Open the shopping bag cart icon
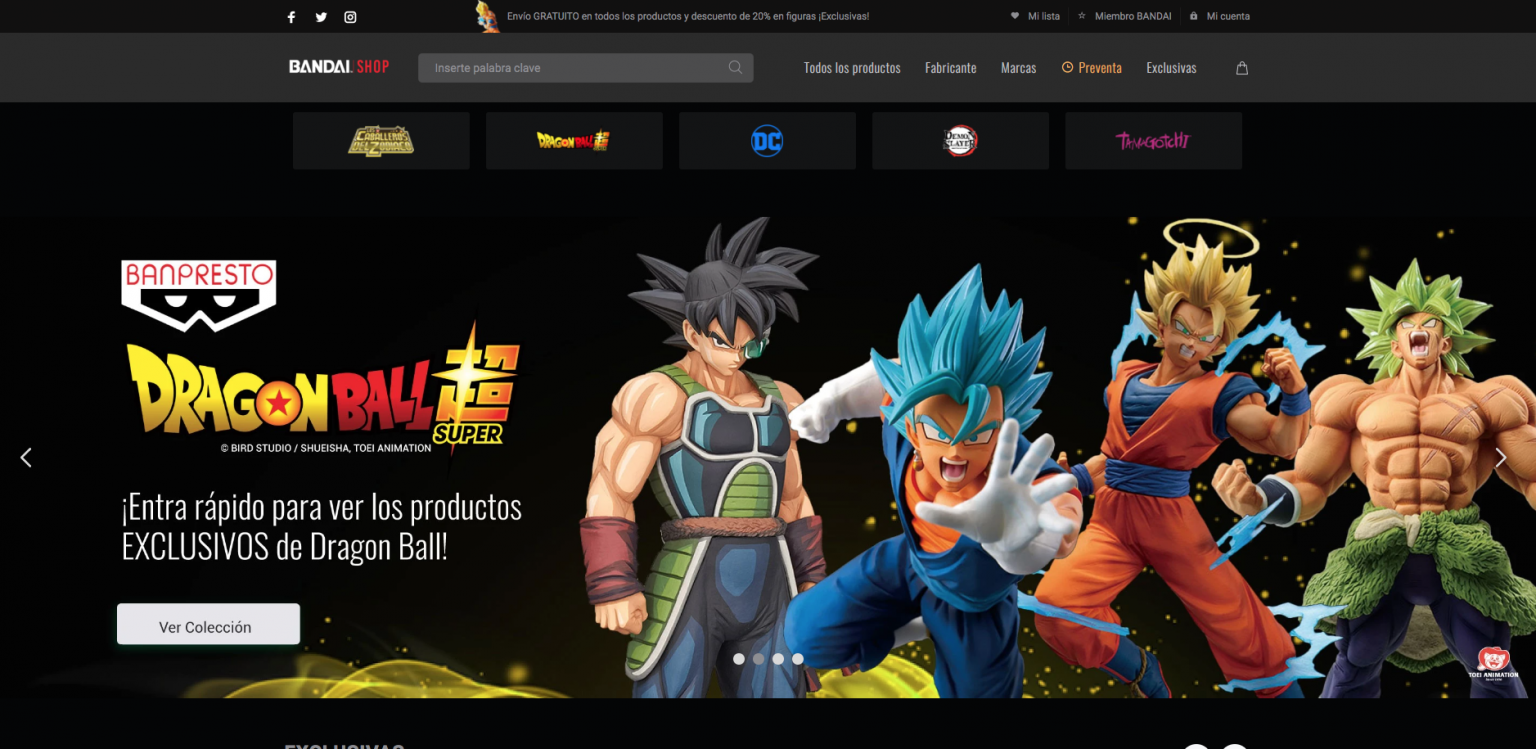The image size is (1536, 749). (x=1242, y=68)
